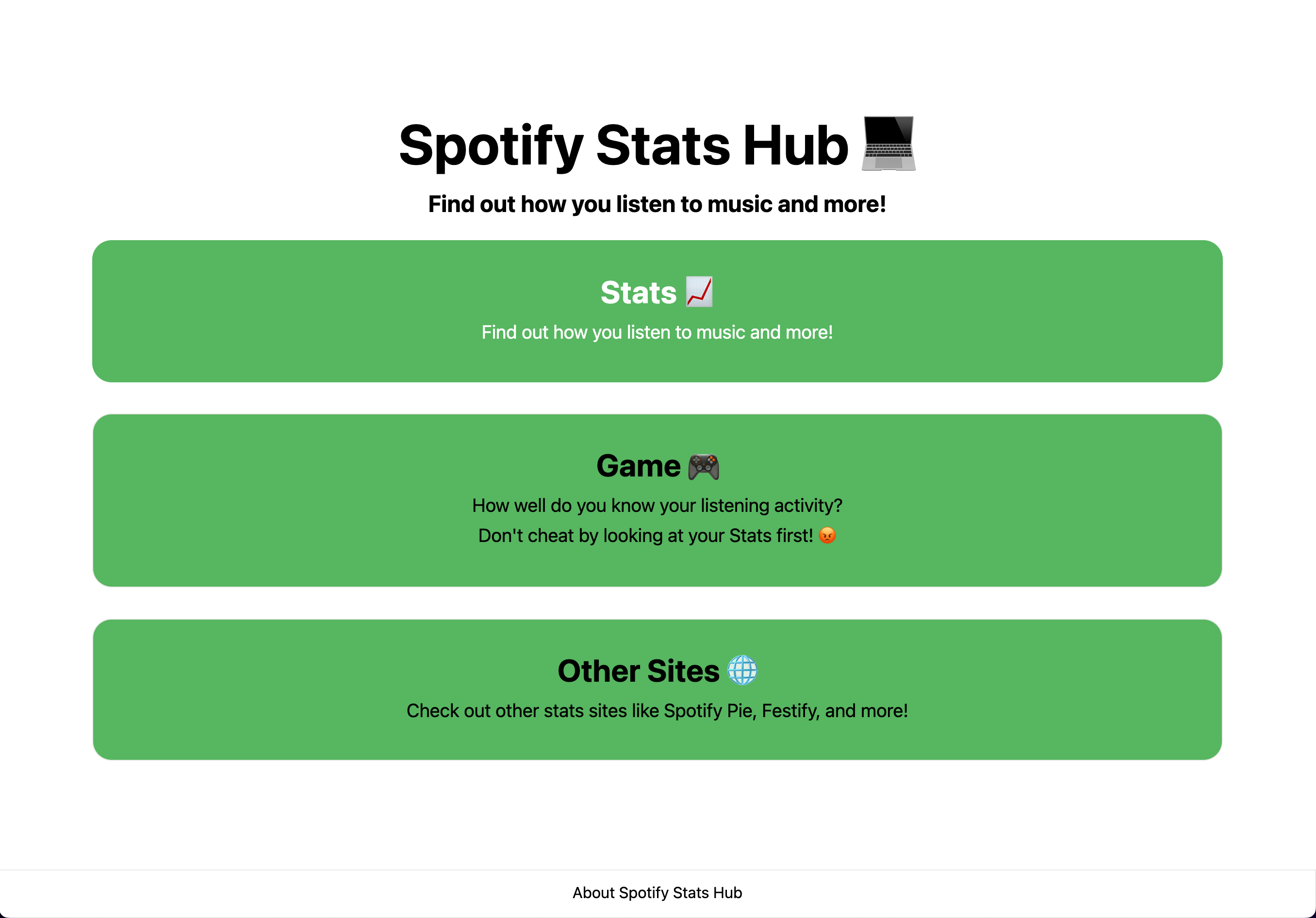1316x918 pixels.
Task: Click the game controller icon beside Game
Action: [703, 466]
